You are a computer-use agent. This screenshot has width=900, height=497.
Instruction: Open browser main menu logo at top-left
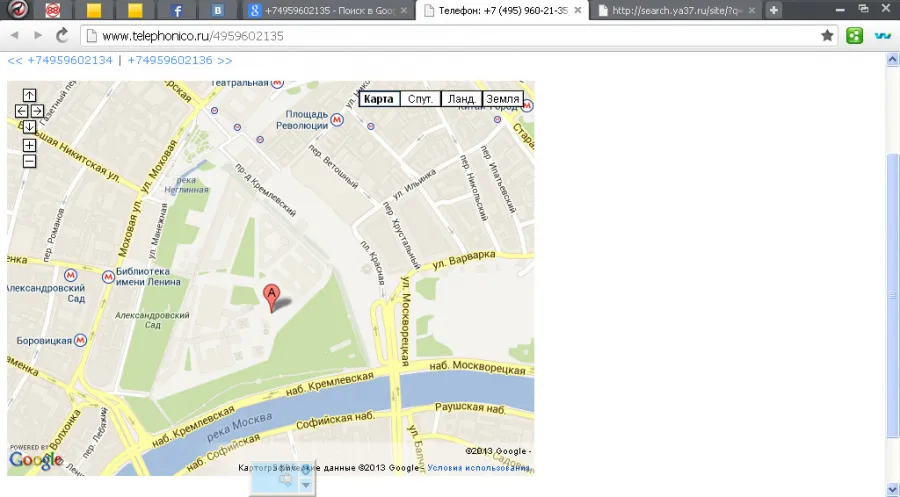tap(17, 10)
